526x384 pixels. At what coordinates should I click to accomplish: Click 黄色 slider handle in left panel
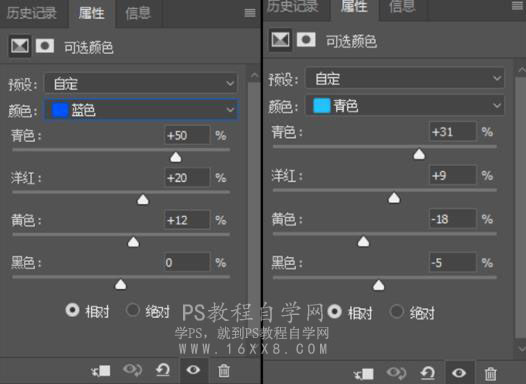134,242
